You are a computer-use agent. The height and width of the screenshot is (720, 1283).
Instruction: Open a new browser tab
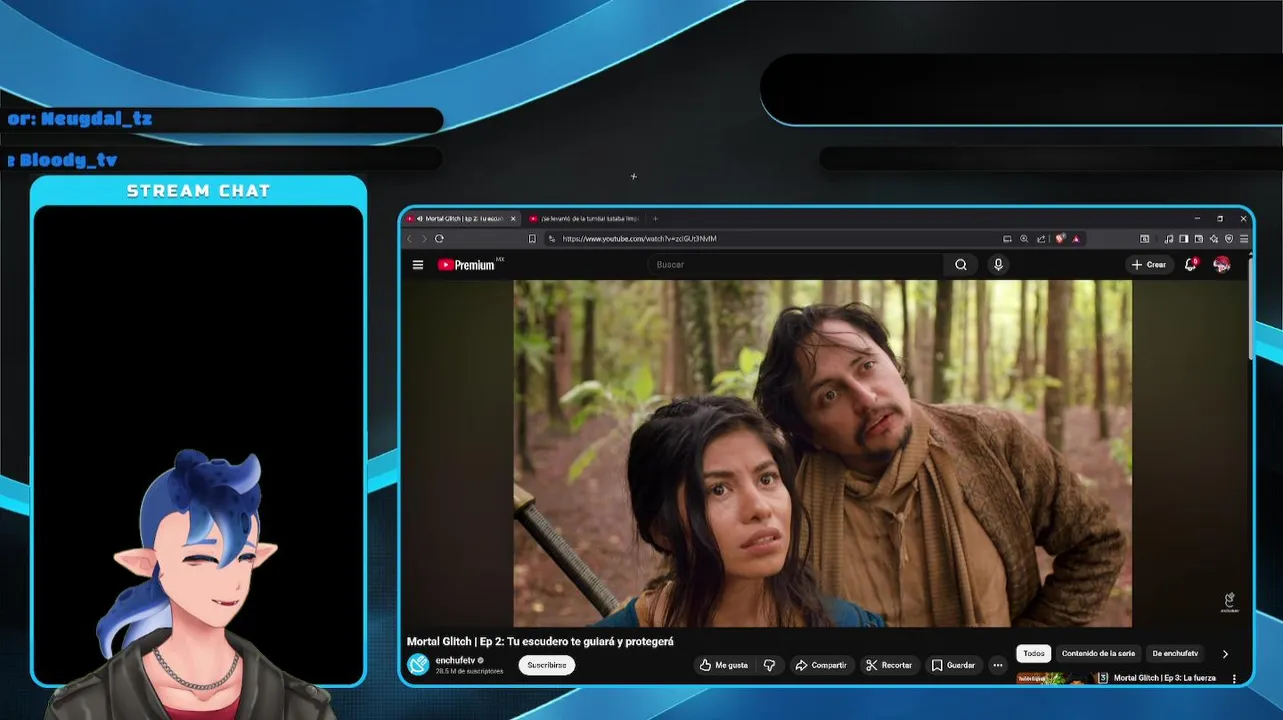(656, 218)
